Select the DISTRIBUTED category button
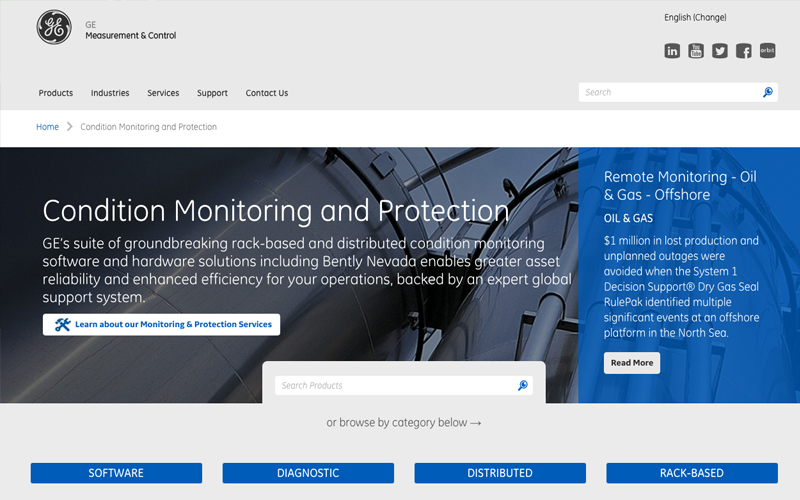 click(x=500, y=473)
